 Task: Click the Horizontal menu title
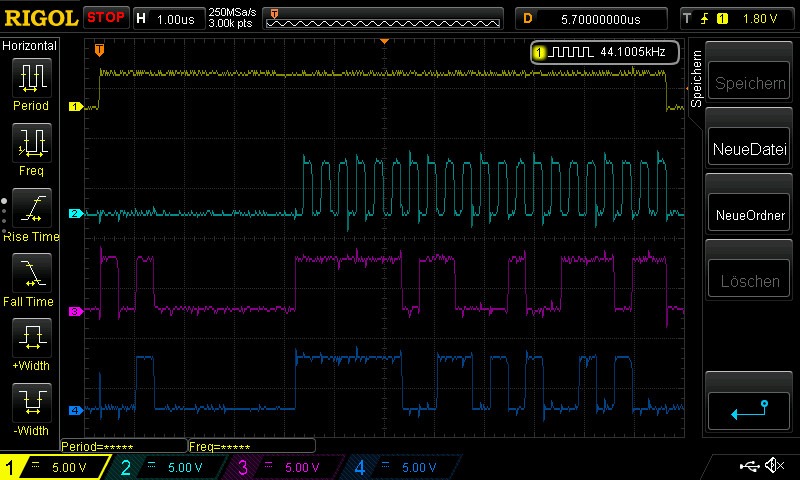[30, 45]
